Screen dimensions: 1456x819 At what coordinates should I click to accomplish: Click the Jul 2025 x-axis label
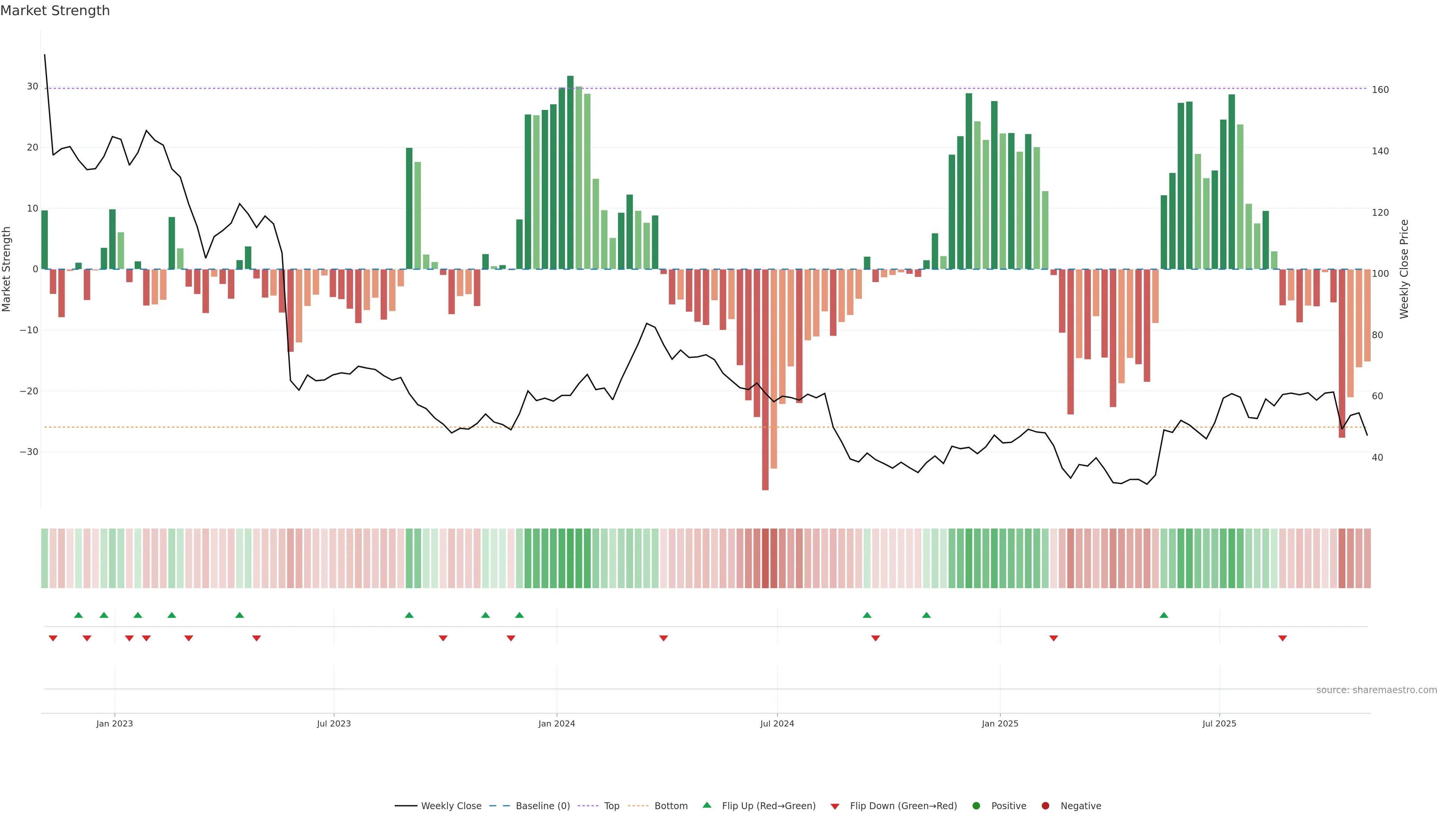coord(1219,723)
